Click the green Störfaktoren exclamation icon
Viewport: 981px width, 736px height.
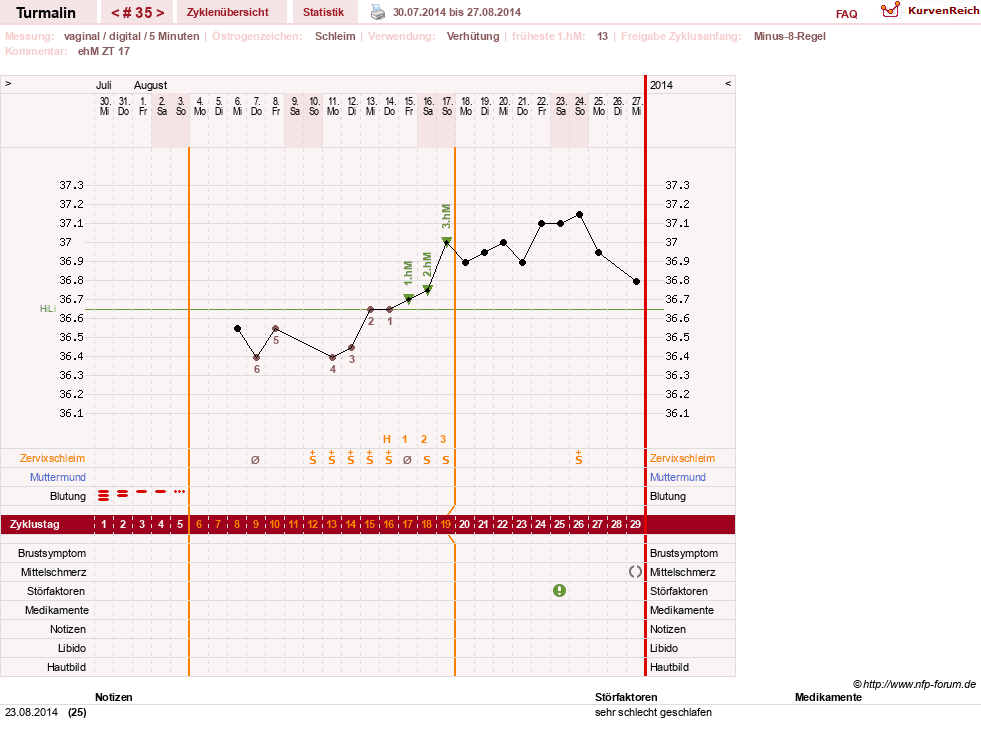tap(559, 590)
